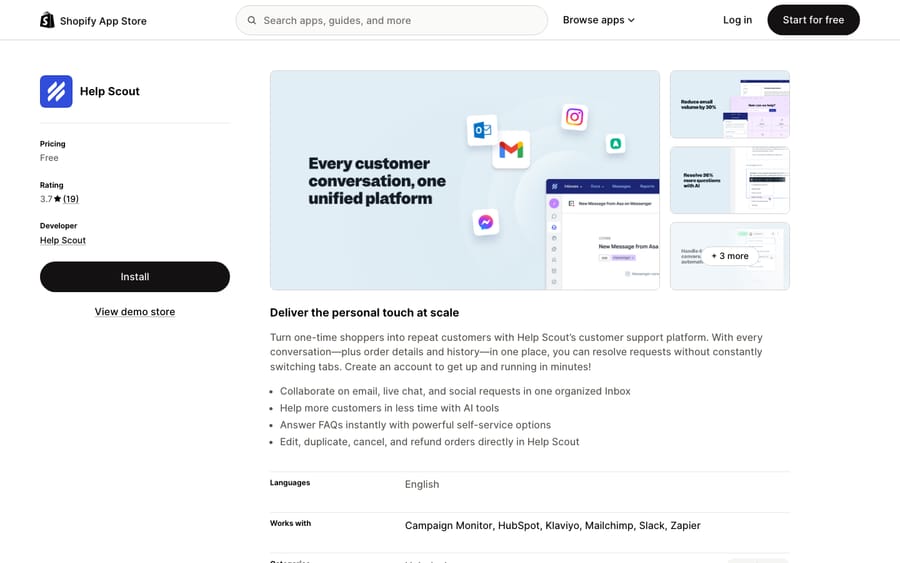Click the 'Works with' label

coord(290,523)
